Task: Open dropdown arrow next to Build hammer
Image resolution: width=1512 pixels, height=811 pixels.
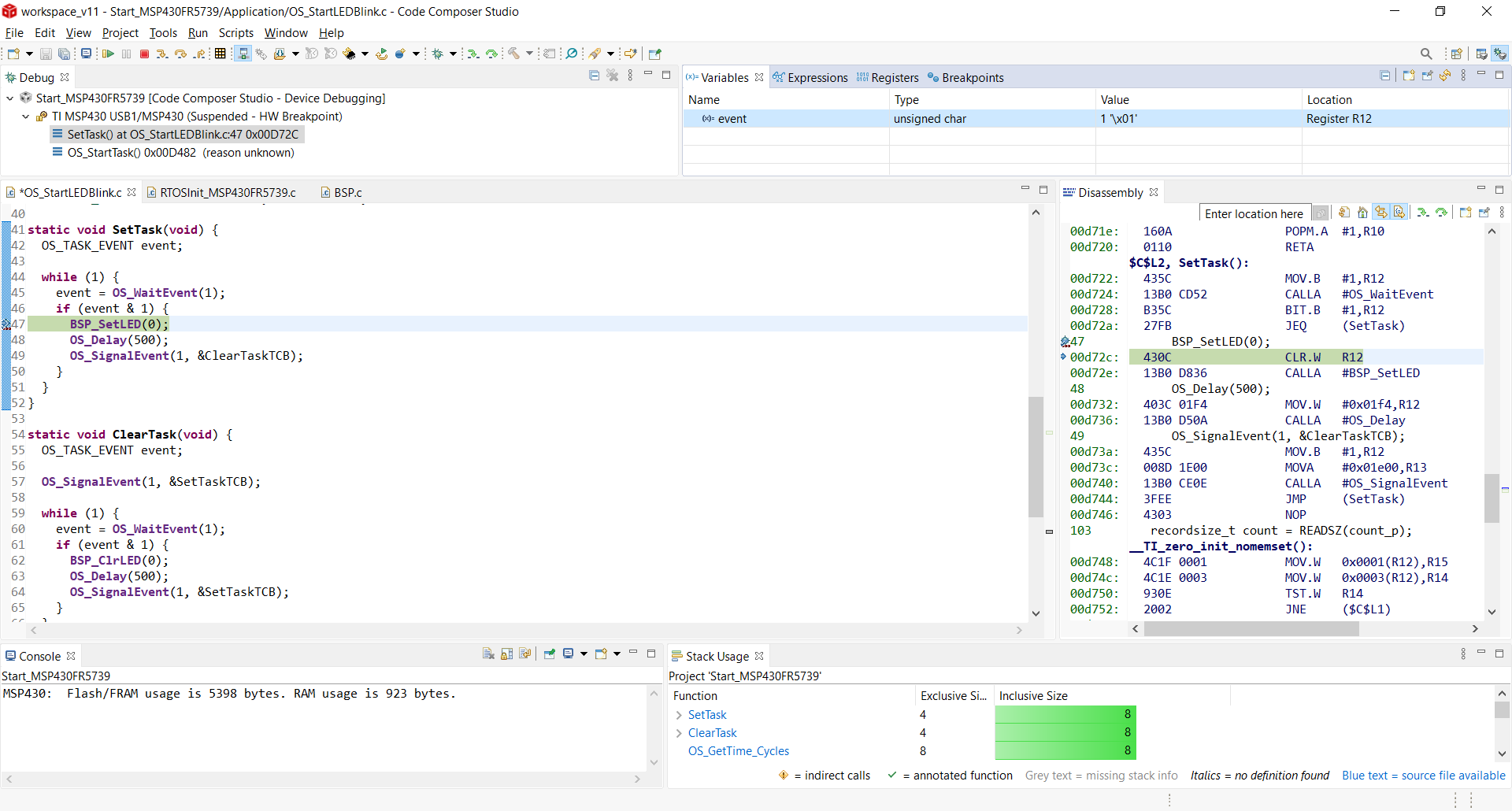Action: click(x=529, y=54)
